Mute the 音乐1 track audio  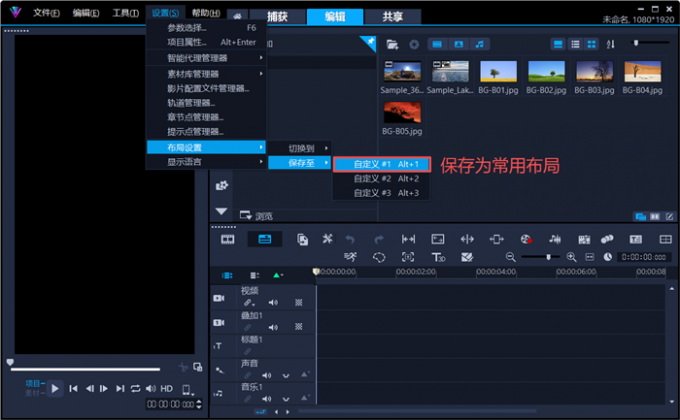[x=267, y=399]
